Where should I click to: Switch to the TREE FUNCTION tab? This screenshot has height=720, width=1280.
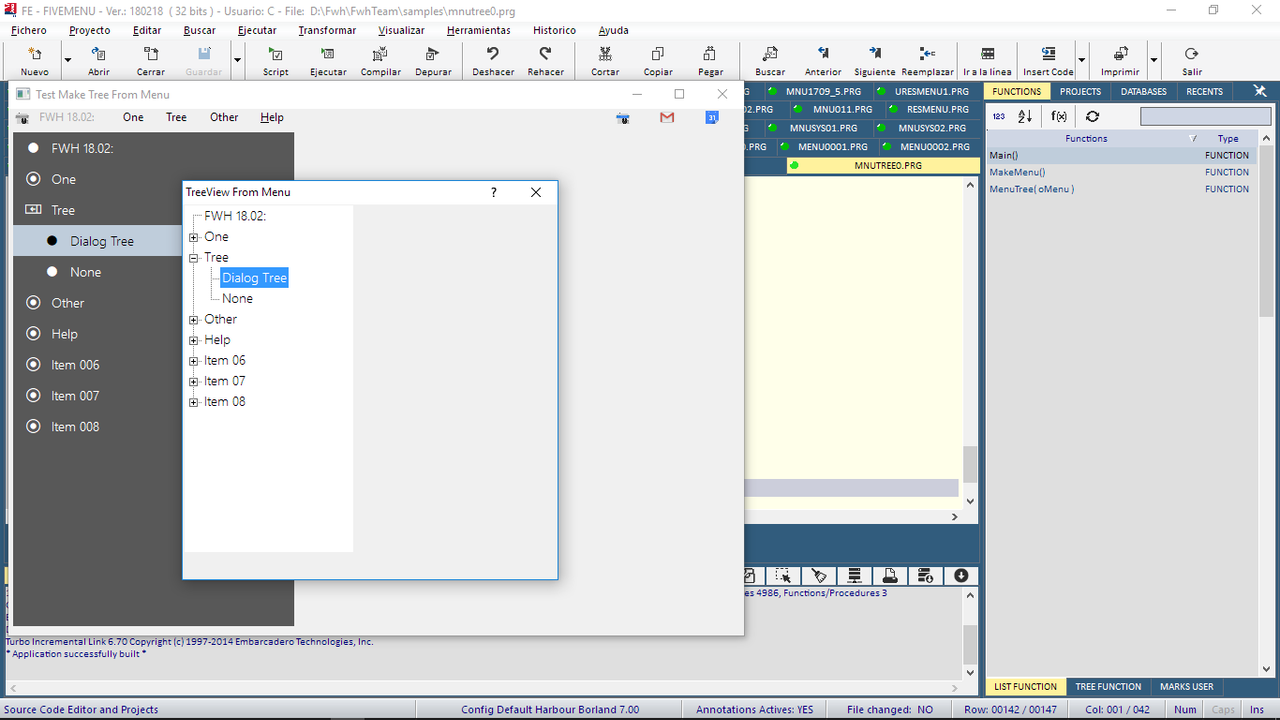point(1108,687)
